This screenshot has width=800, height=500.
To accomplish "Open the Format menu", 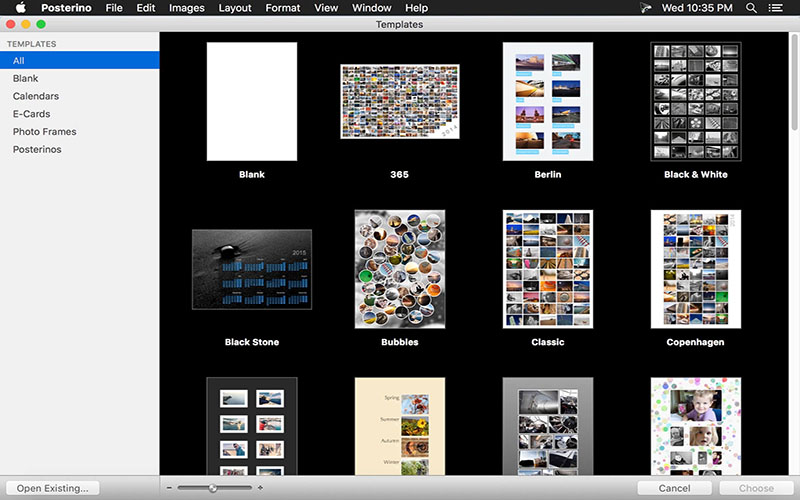I will (x=283, y=8).
